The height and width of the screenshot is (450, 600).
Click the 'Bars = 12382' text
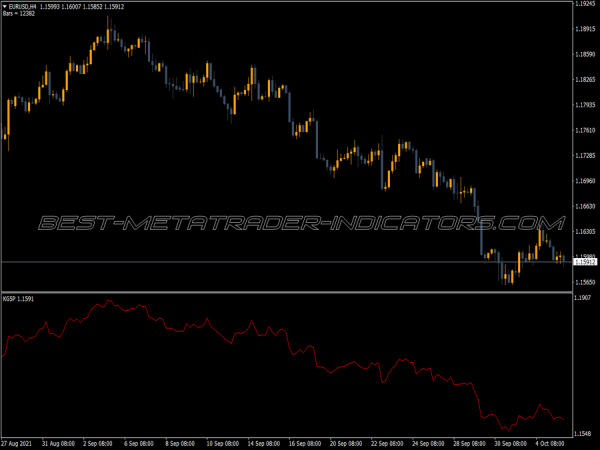click(x=19, y=13)
